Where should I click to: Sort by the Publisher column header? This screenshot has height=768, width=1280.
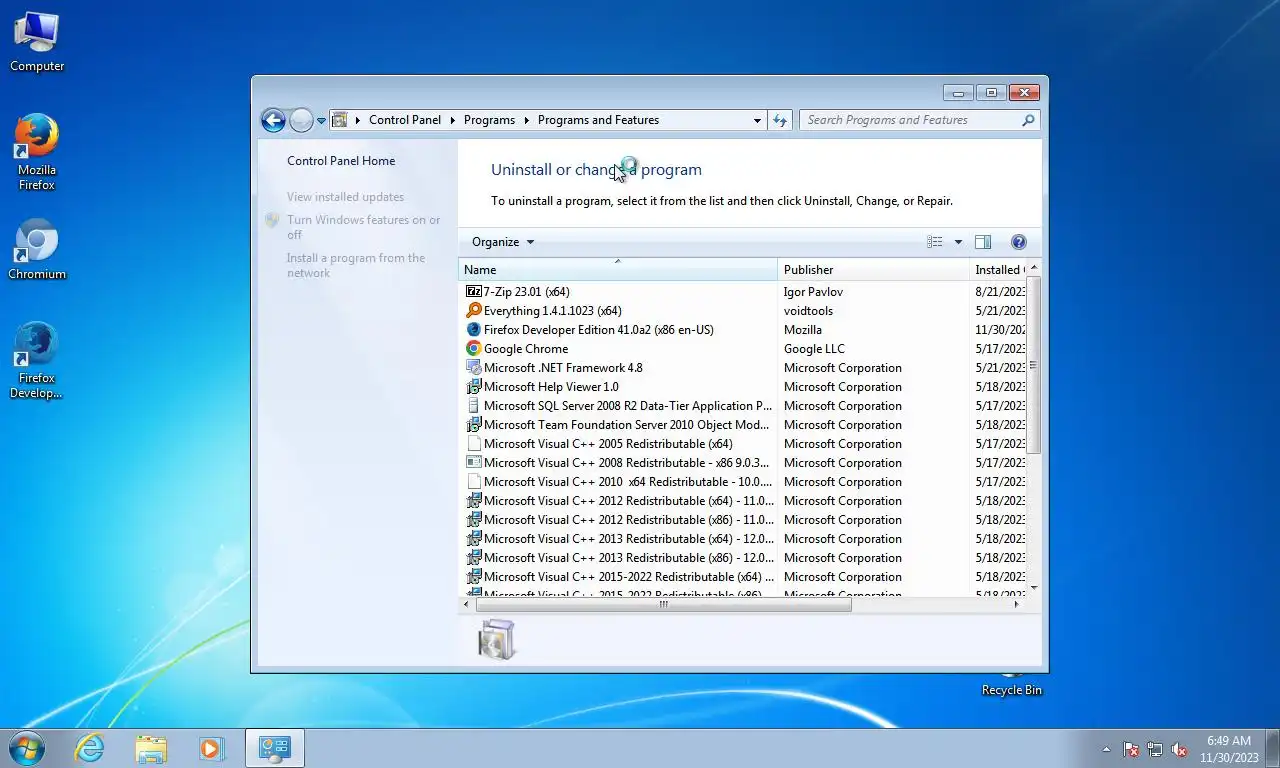click(x=873, y=270)
